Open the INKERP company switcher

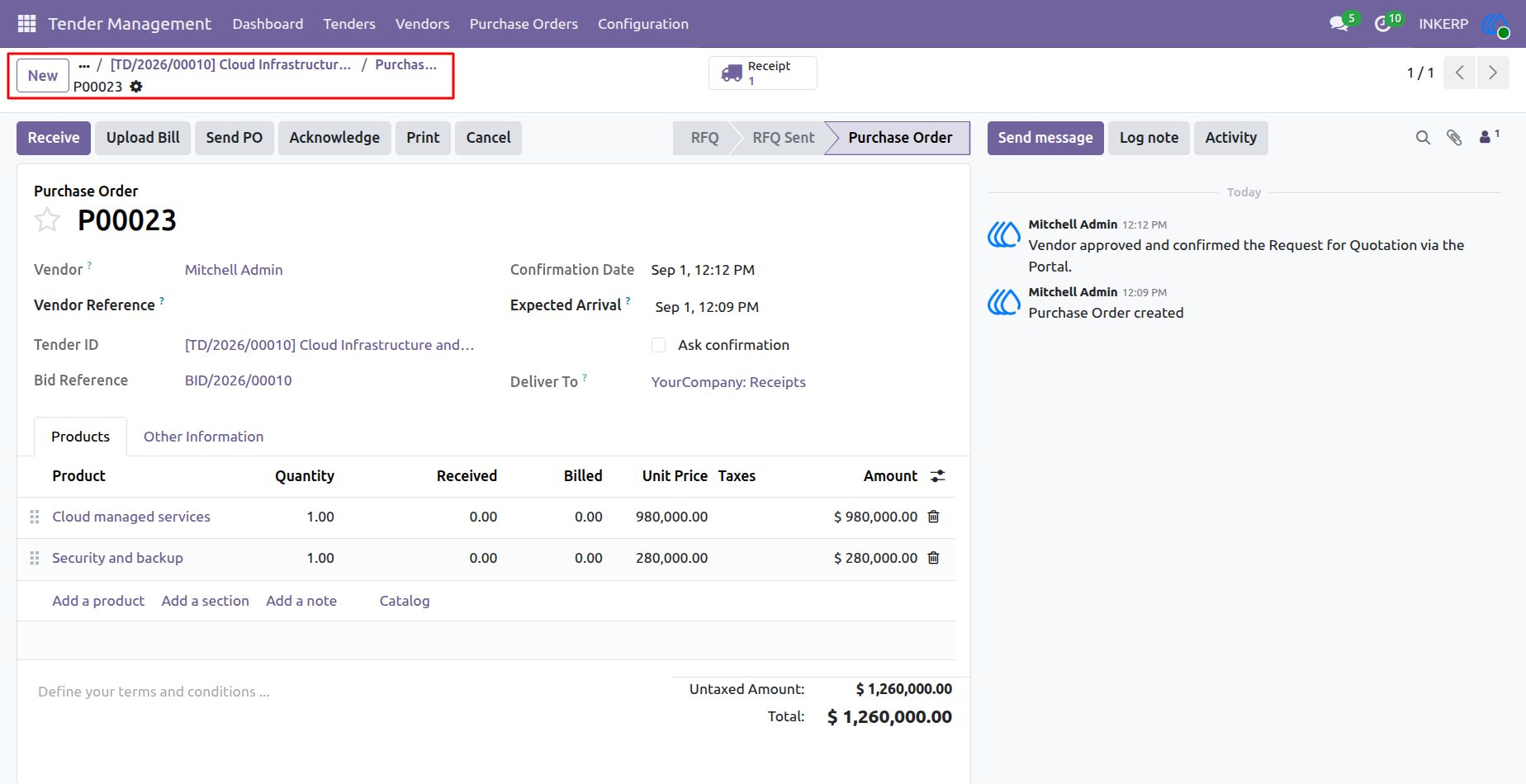1443,24
